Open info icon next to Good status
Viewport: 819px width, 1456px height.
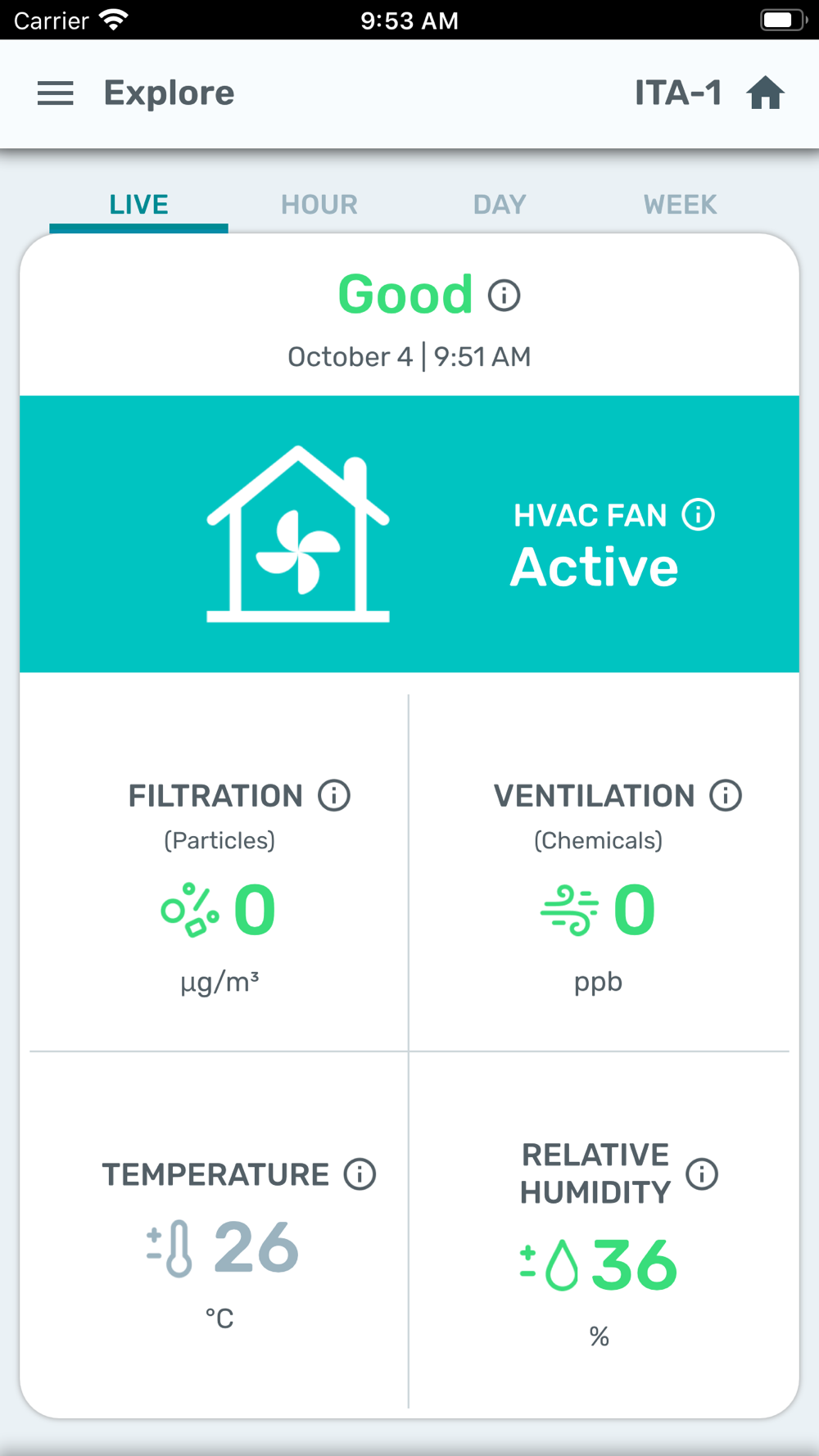coord(505,296)
